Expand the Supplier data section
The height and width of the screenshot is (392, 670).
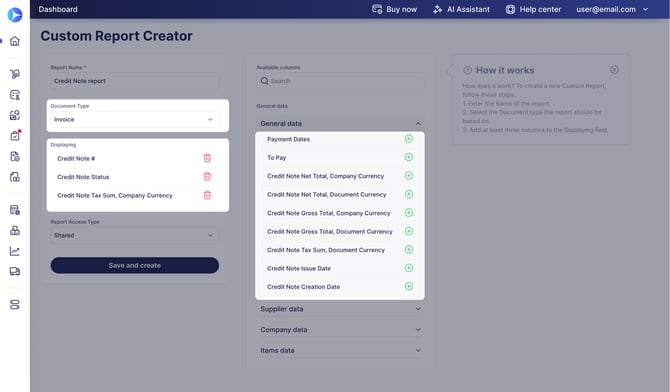[x=340, y=309]
